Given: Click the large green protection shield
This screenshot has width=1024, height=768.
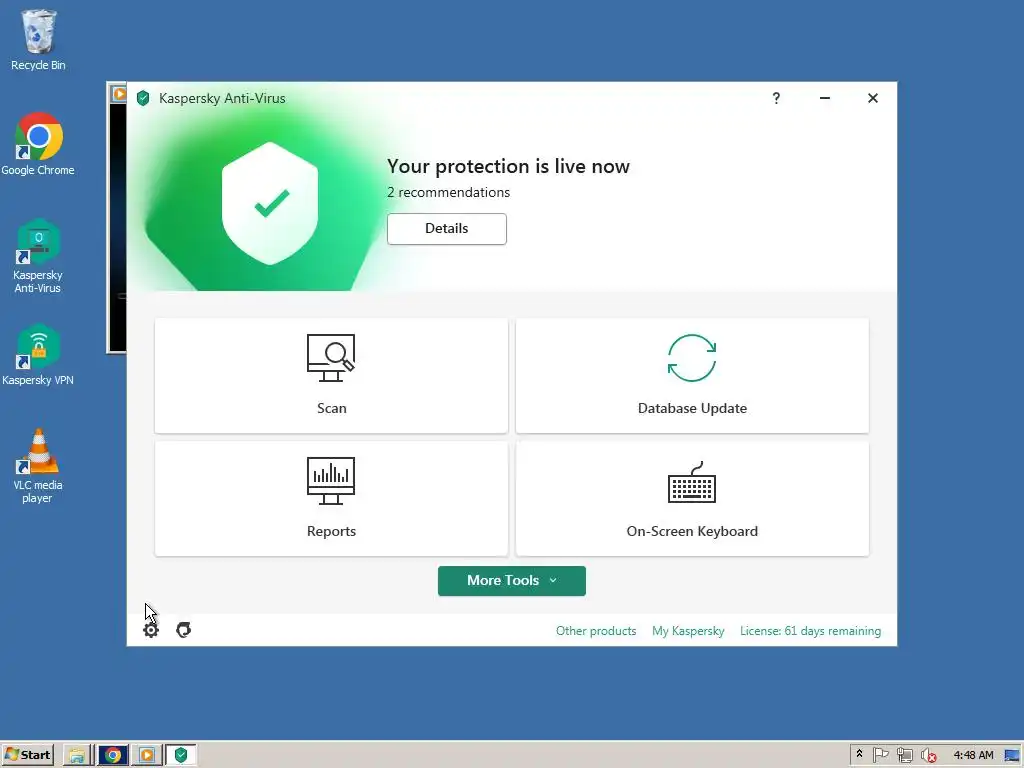Looking at the screenshot, I should click(x=270, y=203).
